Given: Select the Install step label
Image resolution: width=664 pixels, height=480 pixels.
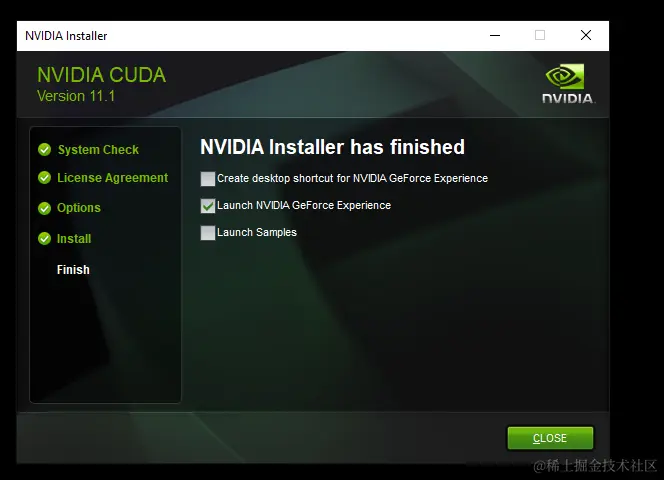Looking at the screenshot, I should [x=74, y=239].
